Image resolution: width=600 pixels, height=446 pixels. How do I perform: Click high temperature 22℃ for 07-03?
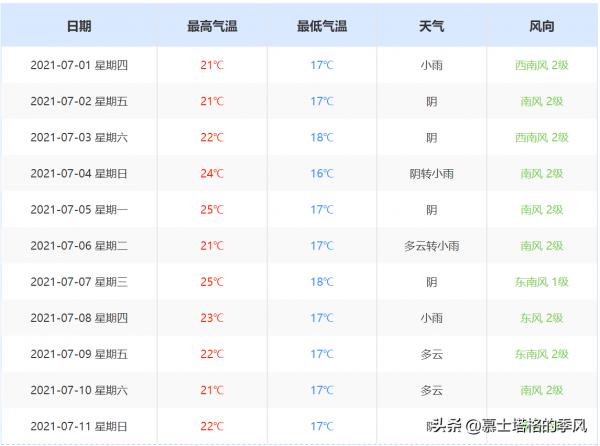[x=212, y=137]
